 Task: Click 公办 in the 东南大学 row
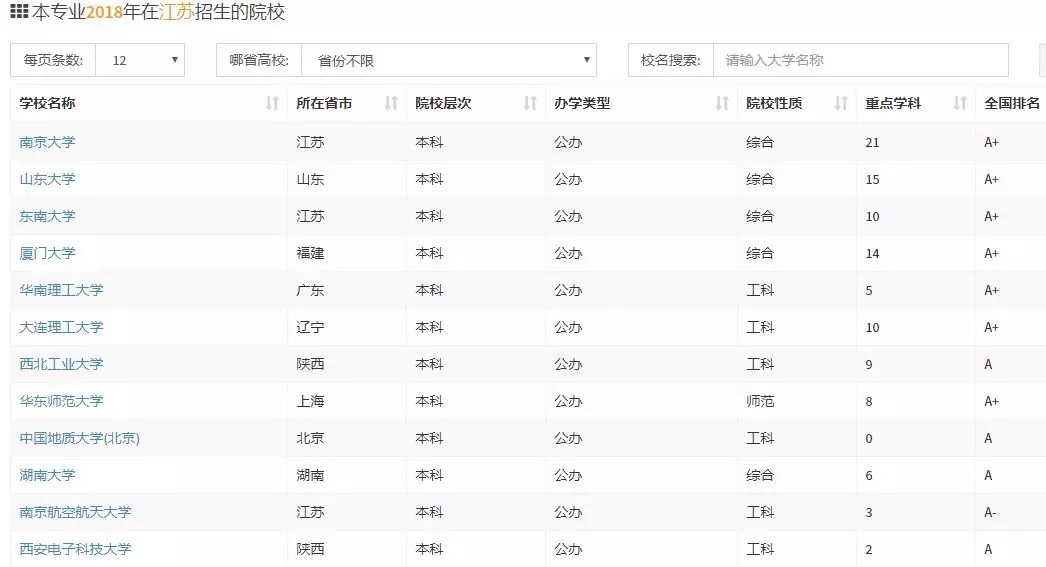pyautogui.click(x=568, y=216)
